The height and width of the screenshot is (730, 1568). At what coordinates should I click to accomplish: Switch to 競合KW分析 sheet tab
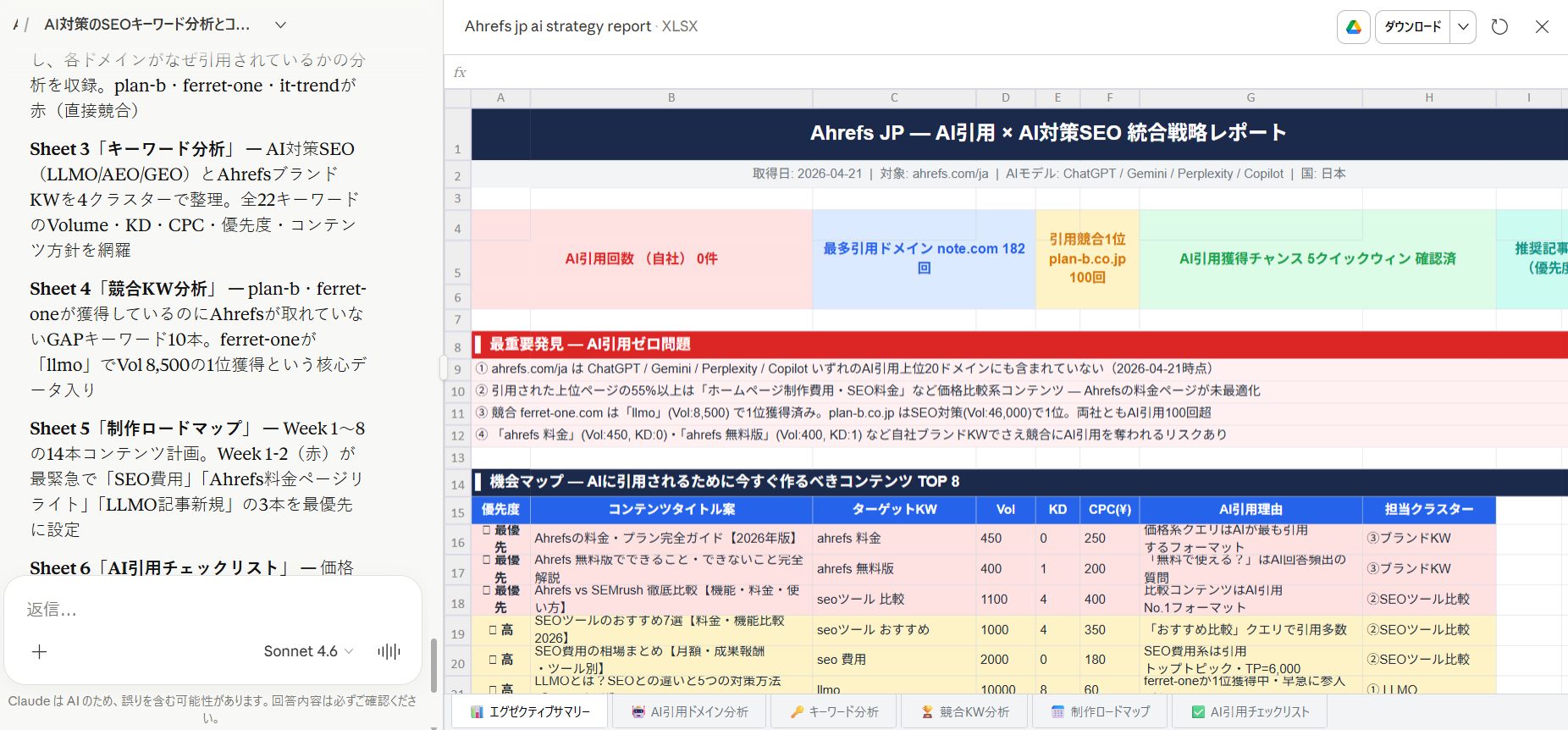point(965,712)
